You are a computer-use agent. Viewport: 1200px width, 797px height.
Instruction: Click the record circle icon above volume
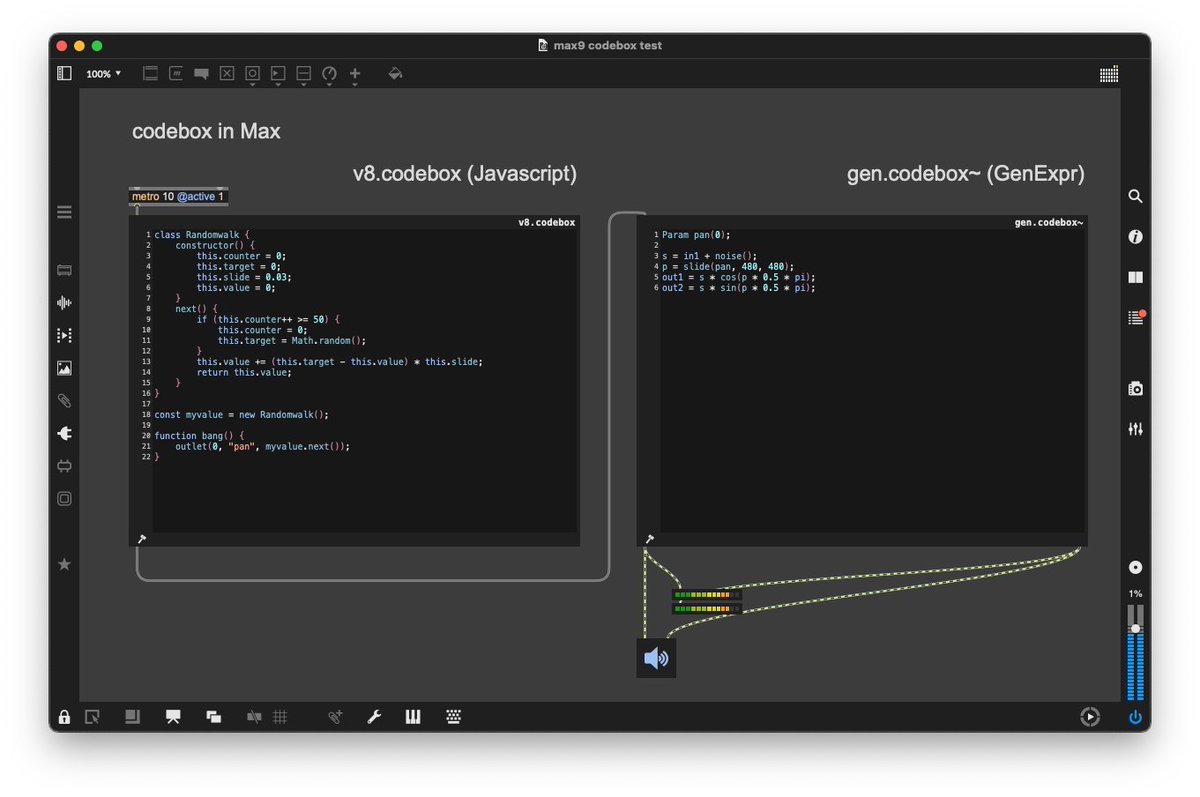(1135, 567)
